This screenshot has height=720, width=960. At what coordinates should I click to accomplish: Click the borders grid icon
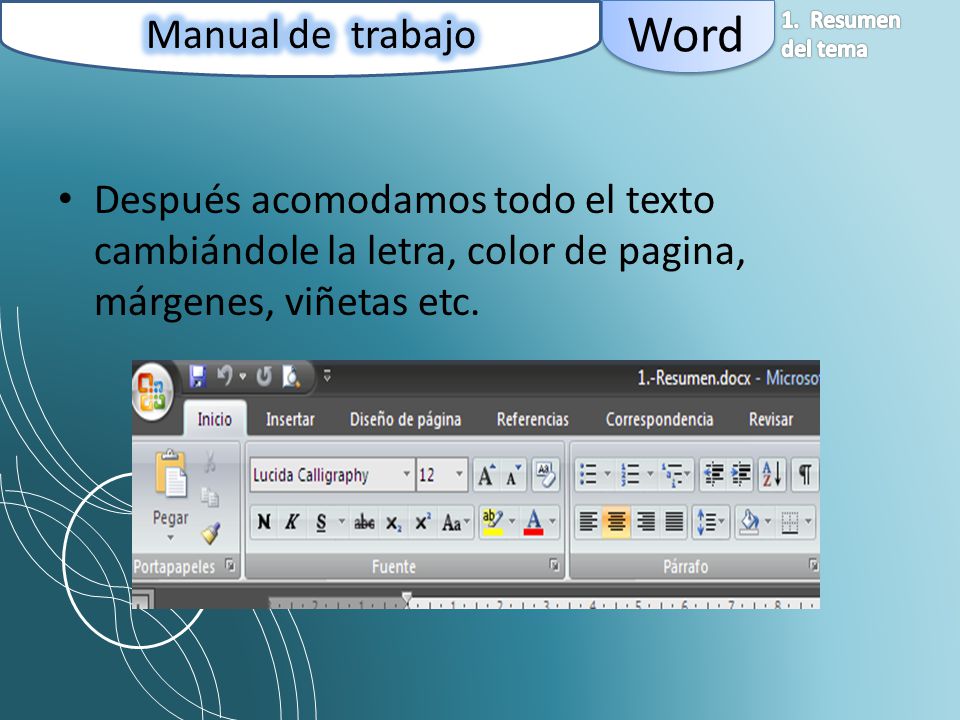tap(790, 523)
